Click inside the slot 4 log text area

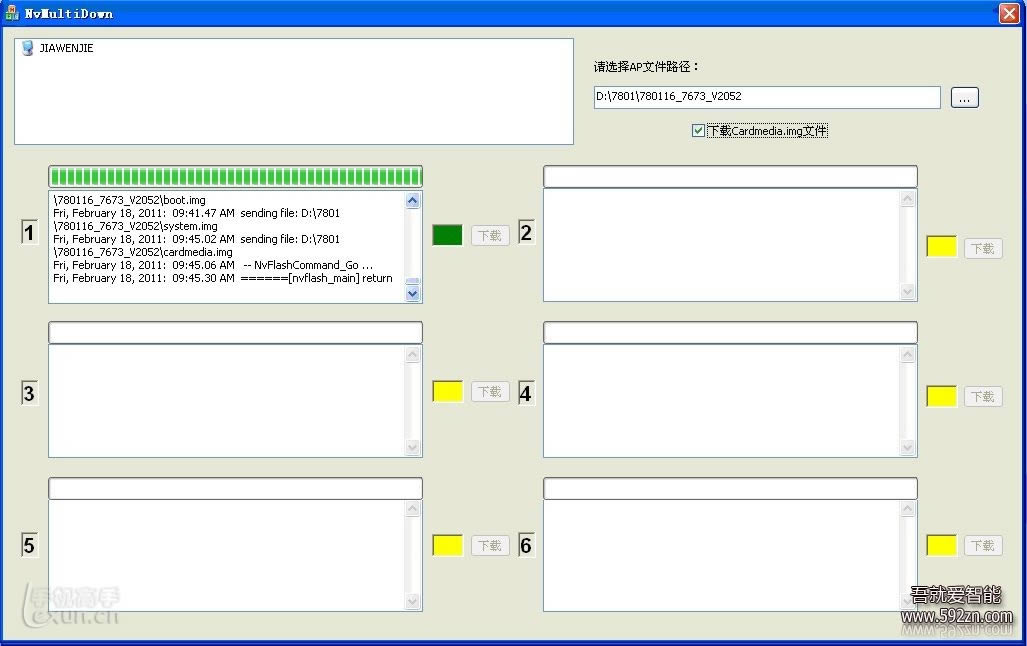(x=722, y=400)
